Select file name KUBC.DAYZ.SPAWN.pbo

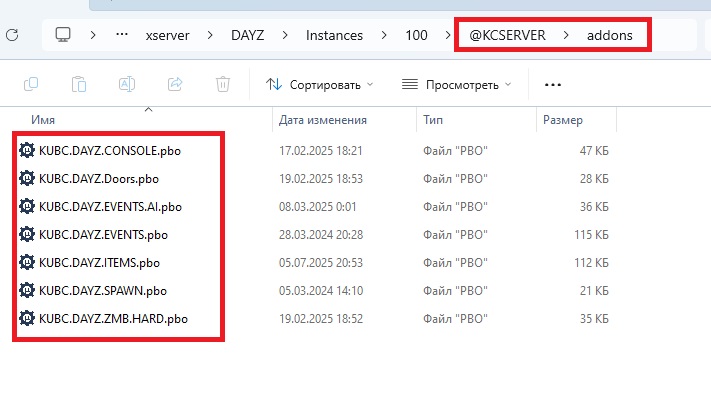tap(103, 291)
